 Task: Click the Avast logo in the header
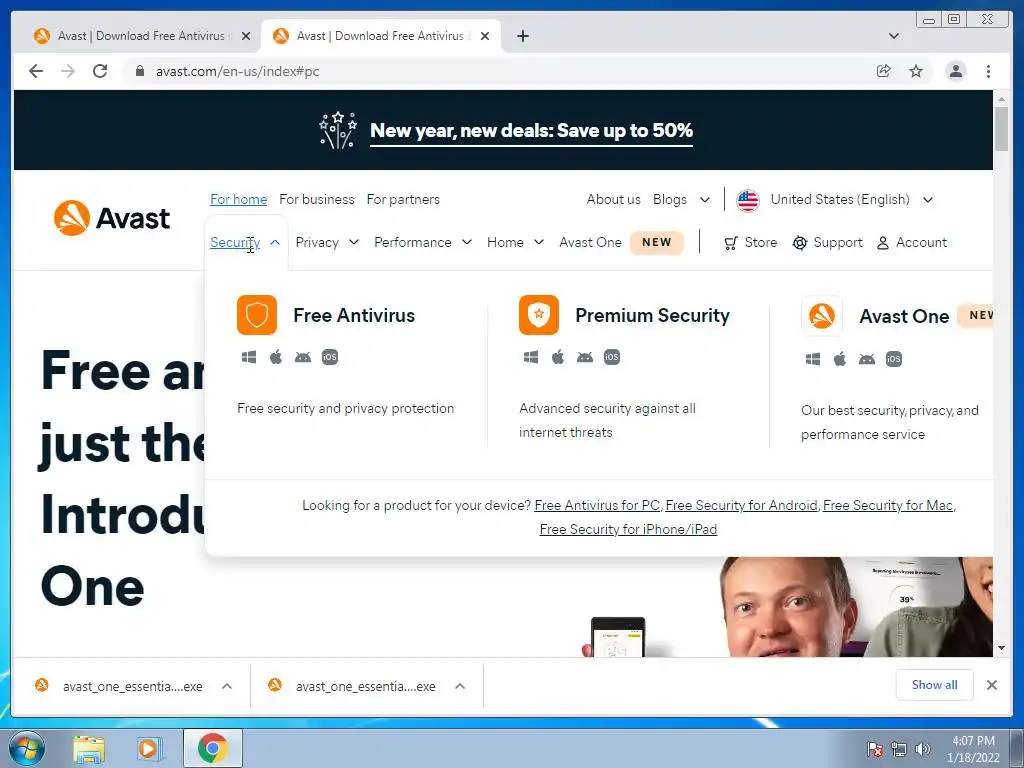click(x=112, y=218)
